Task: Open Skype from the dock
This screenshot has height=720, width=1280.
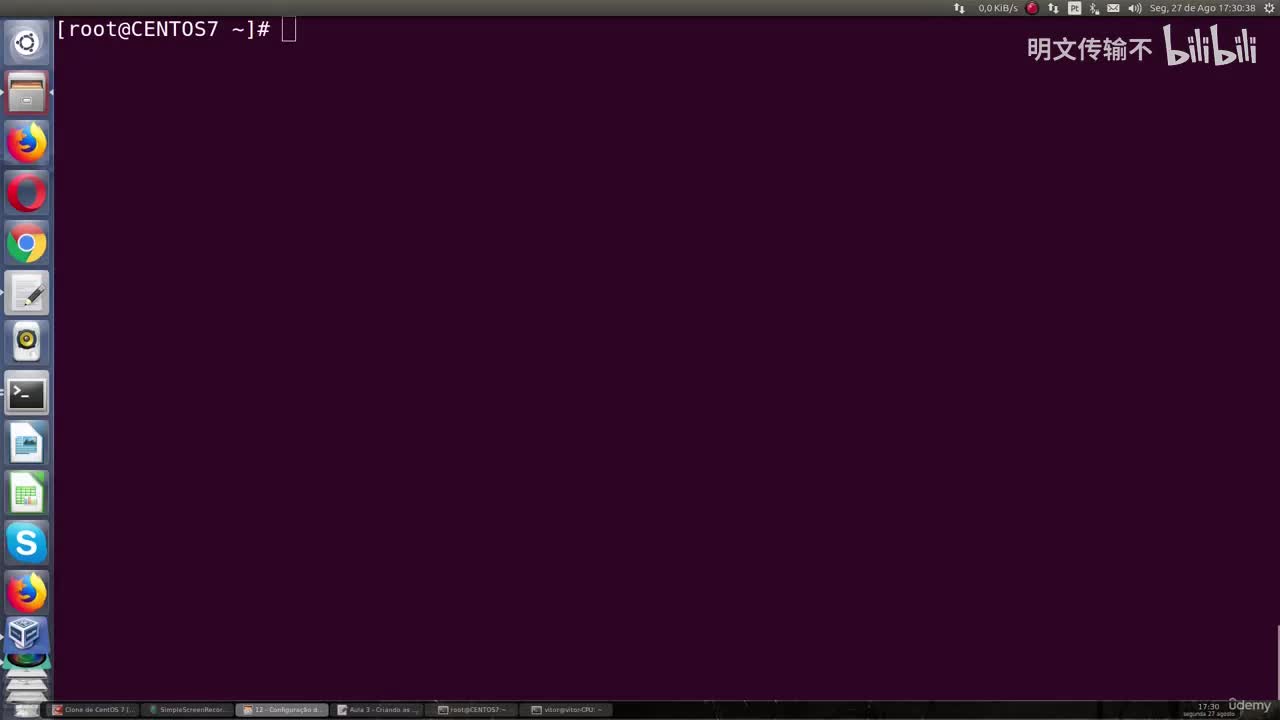Action: 26,543
